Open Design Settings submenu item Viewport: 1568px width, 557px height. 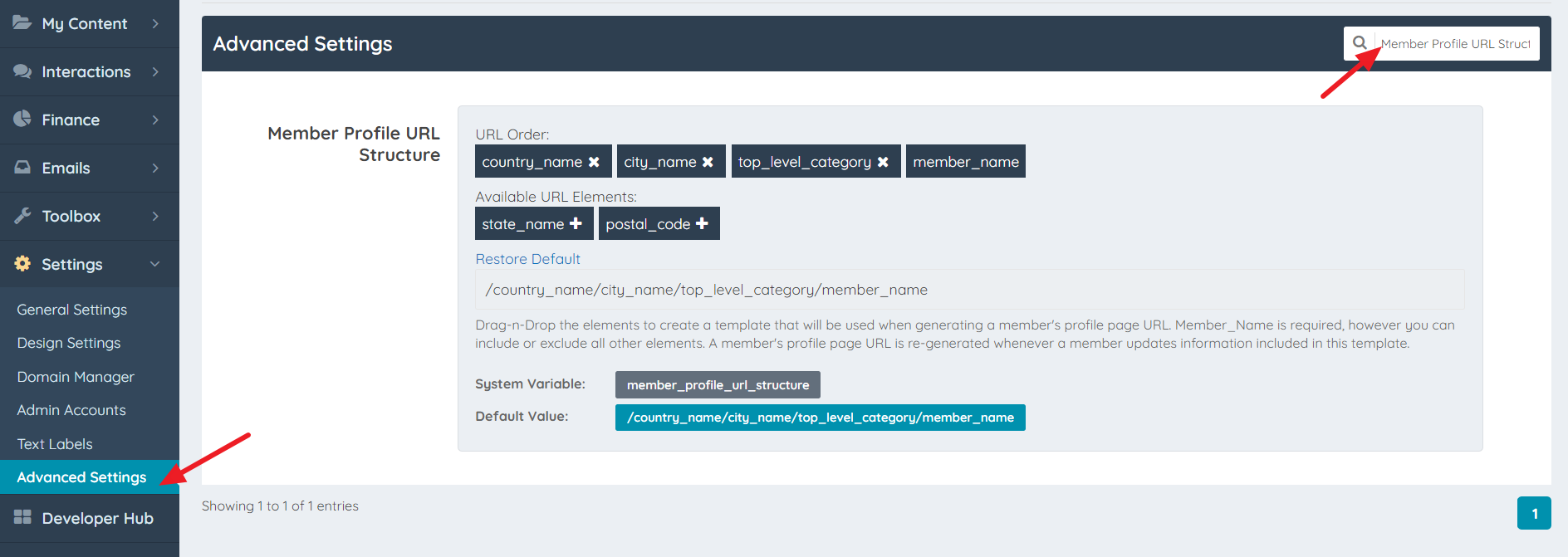(69, 343)
